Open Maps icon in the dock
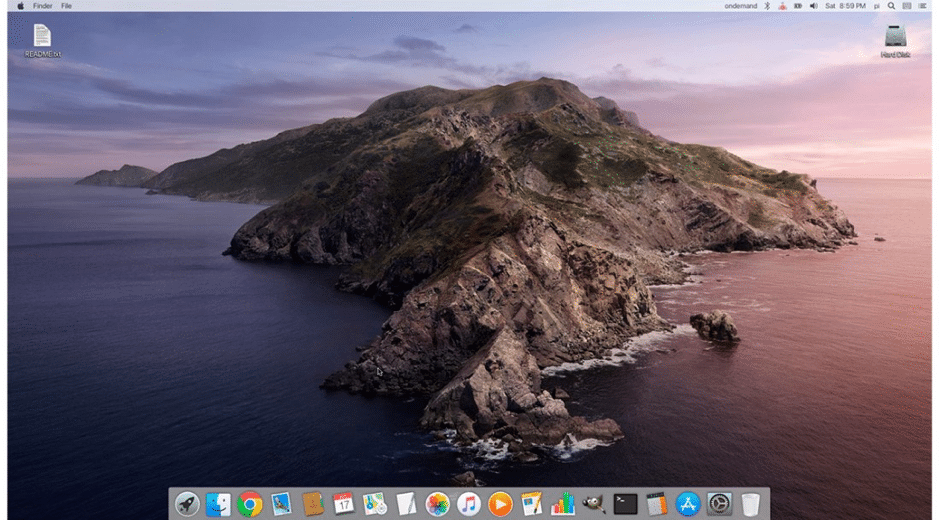The image size is (939, 520). point(375,504)
